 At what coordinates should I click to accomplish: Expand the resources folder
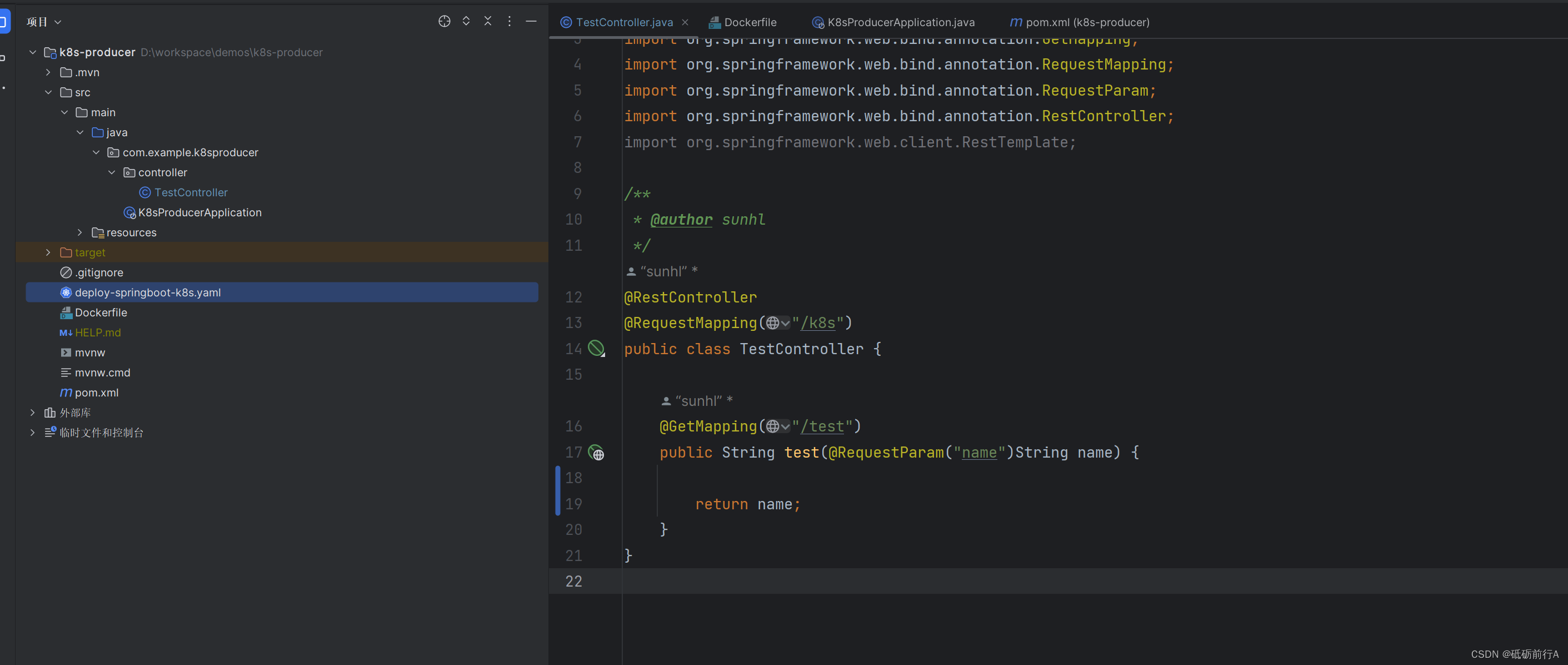tap(80, 232)
